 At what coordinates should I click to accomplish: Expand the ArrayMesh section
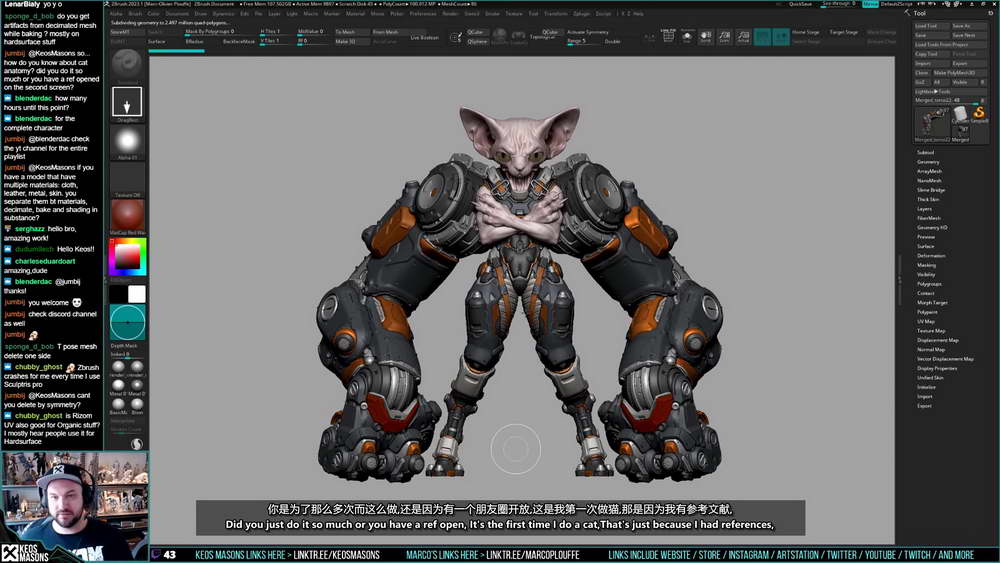click(x=929, y=172)
